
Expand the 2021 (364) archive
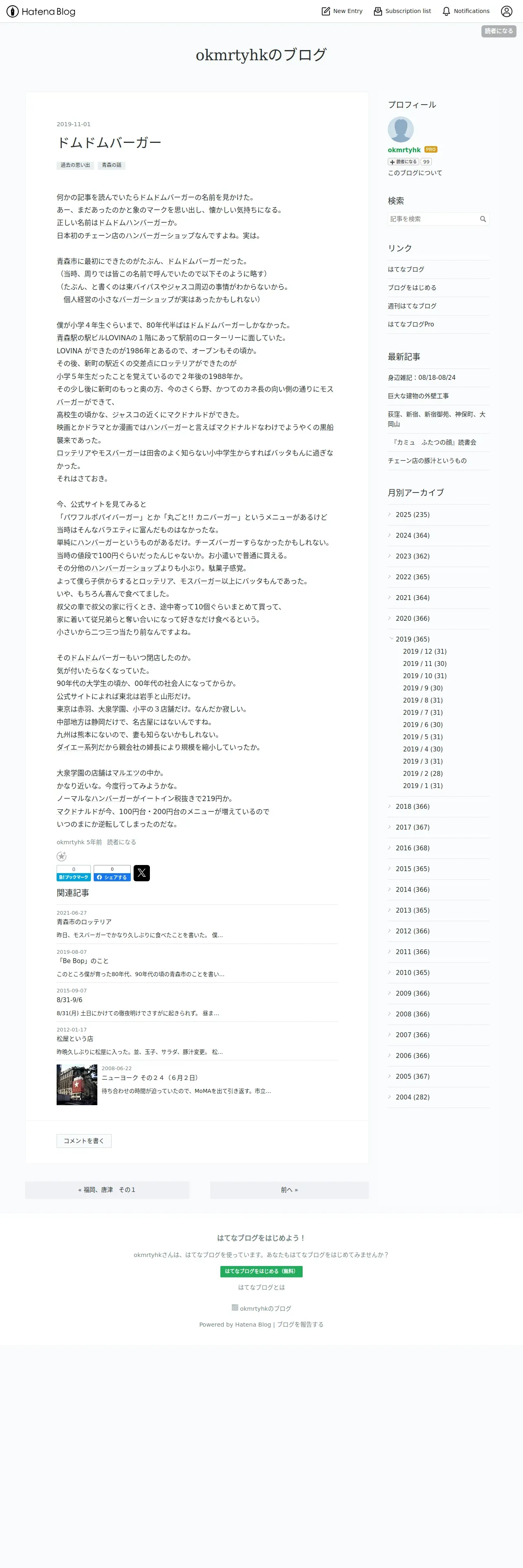tap(390, 597)
